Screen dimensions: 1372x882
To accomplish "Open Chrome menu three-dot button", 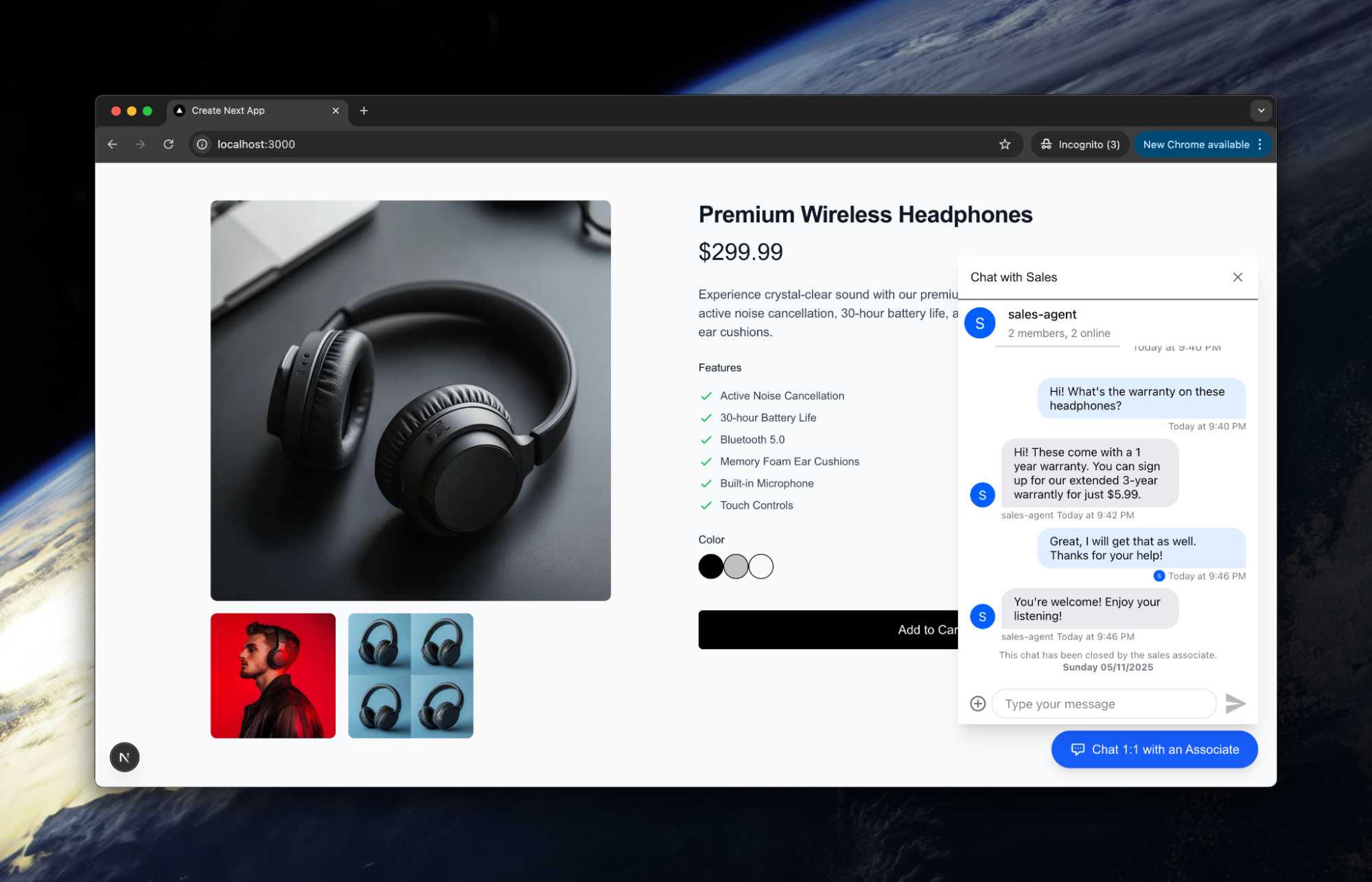I will pos(1259,144).
